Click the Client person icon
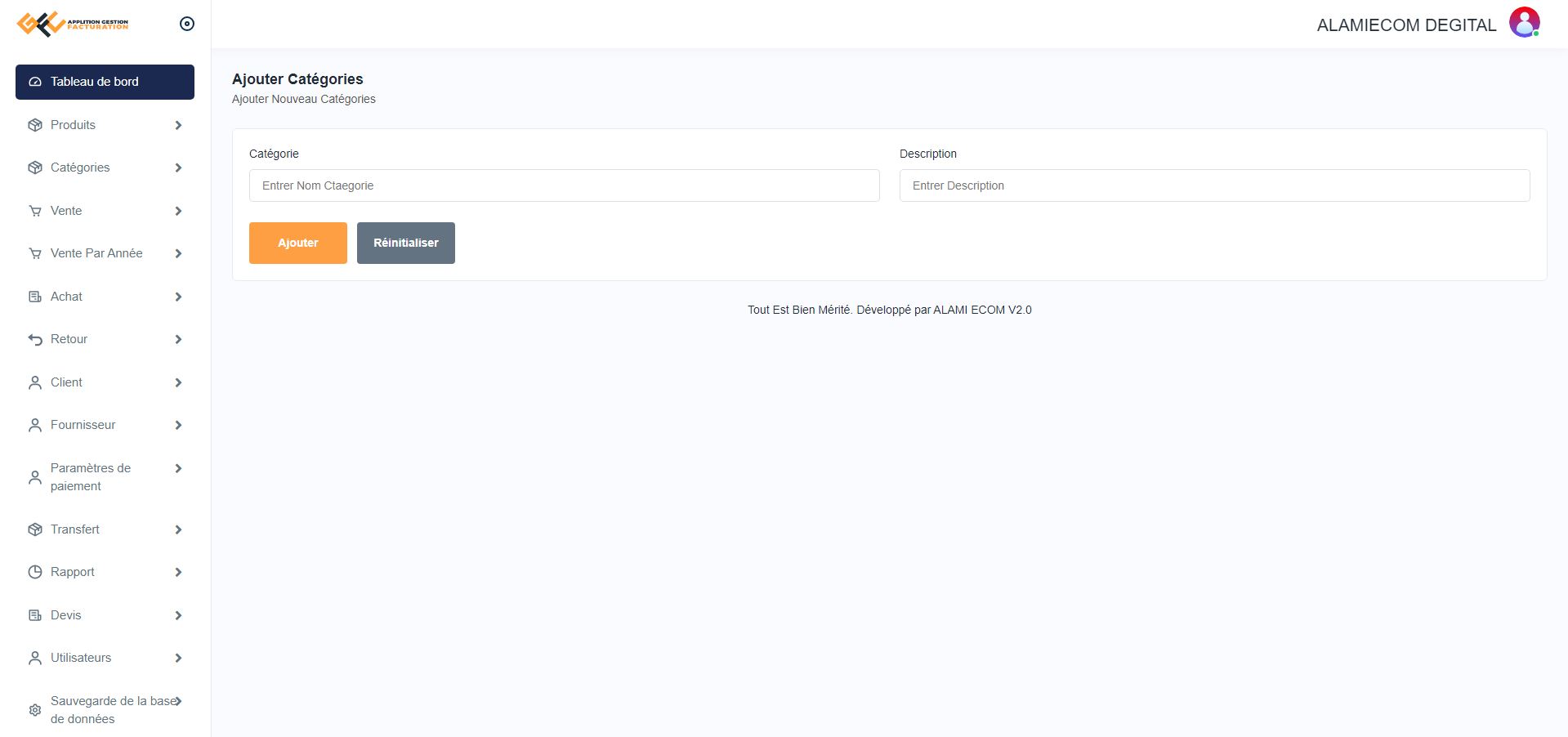1568x737 pixels. pos(35,382)
